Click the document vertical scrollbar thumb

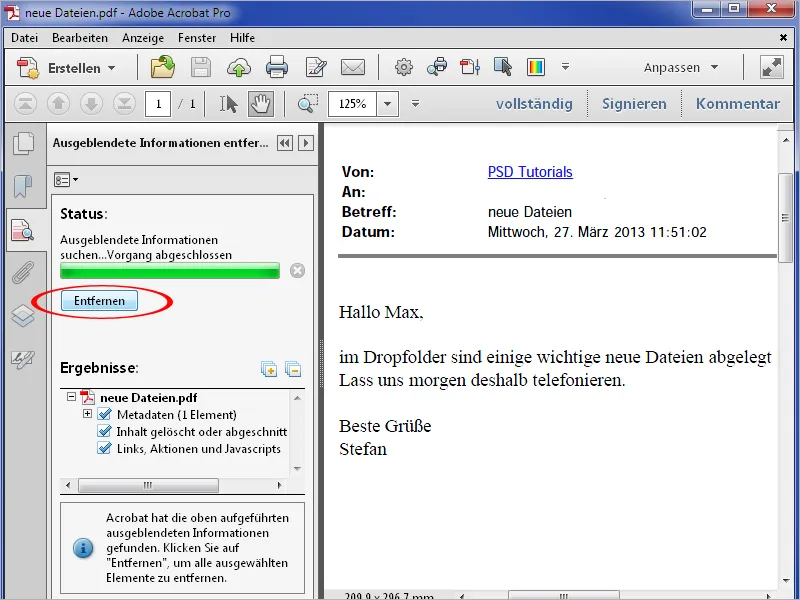pyautogui.click(x=785, y=218)
